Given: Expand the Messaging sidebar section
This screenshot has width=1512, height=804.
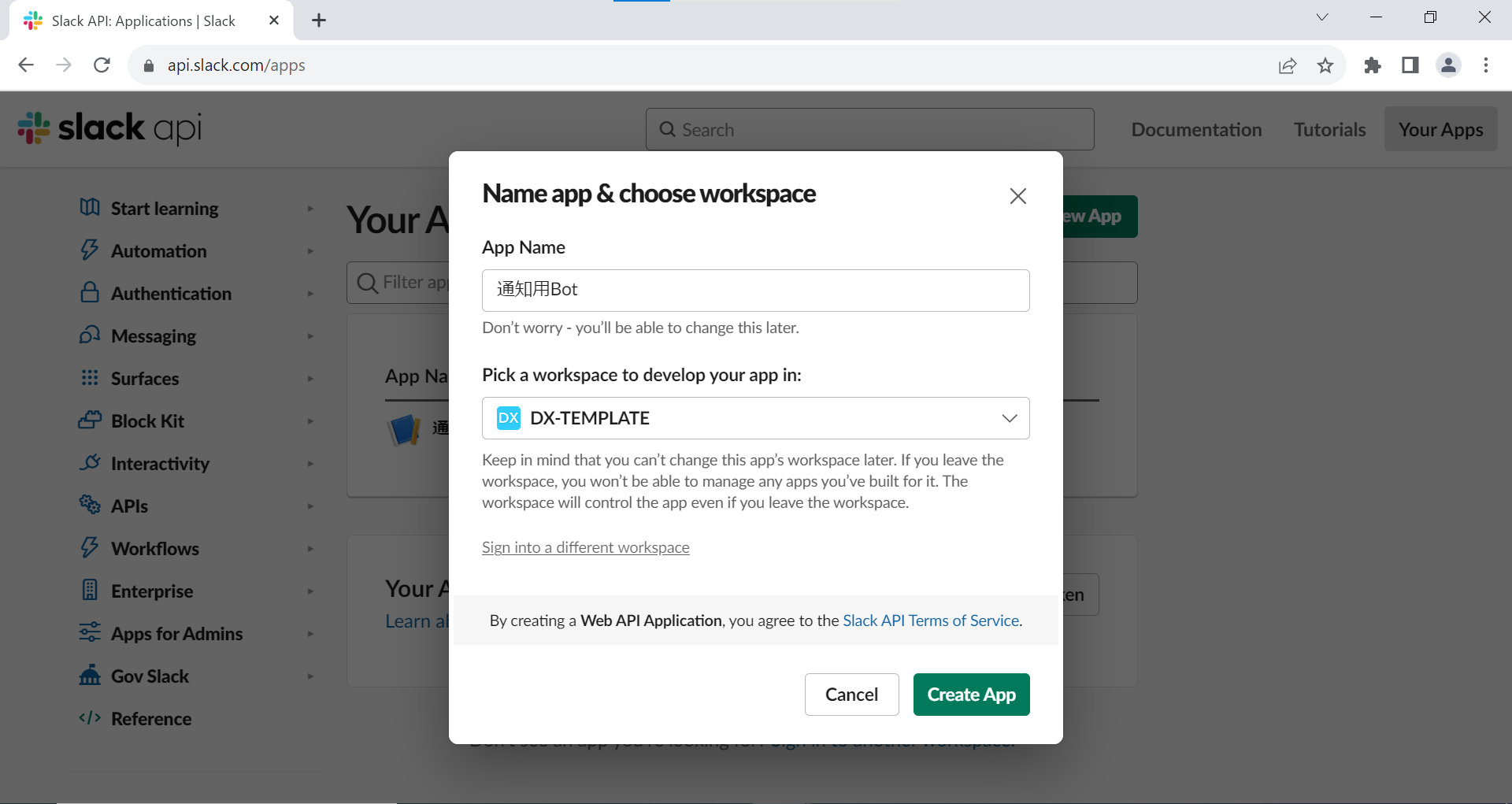Looking at the screenshot, I should pyautogui.click(x=309, y=336).
